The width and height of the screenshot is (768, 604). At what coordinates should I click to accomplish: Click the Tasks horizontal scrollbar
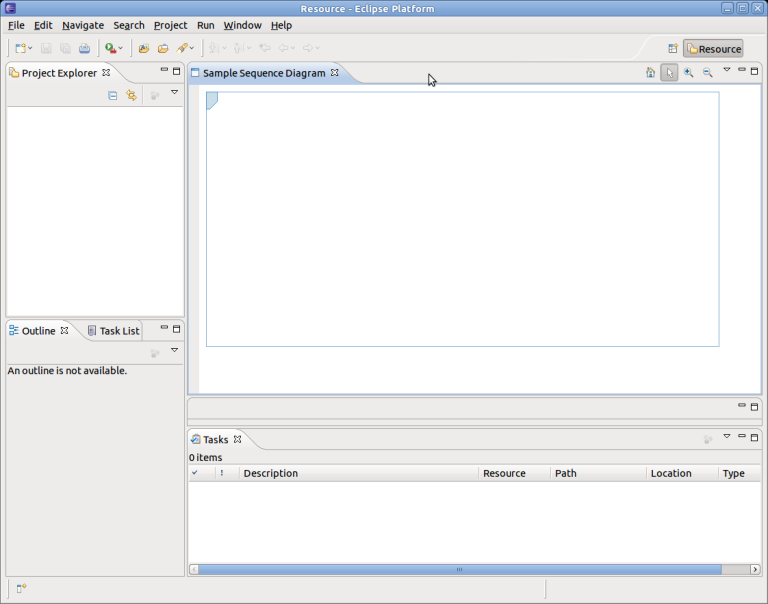[x=459, y=569]
